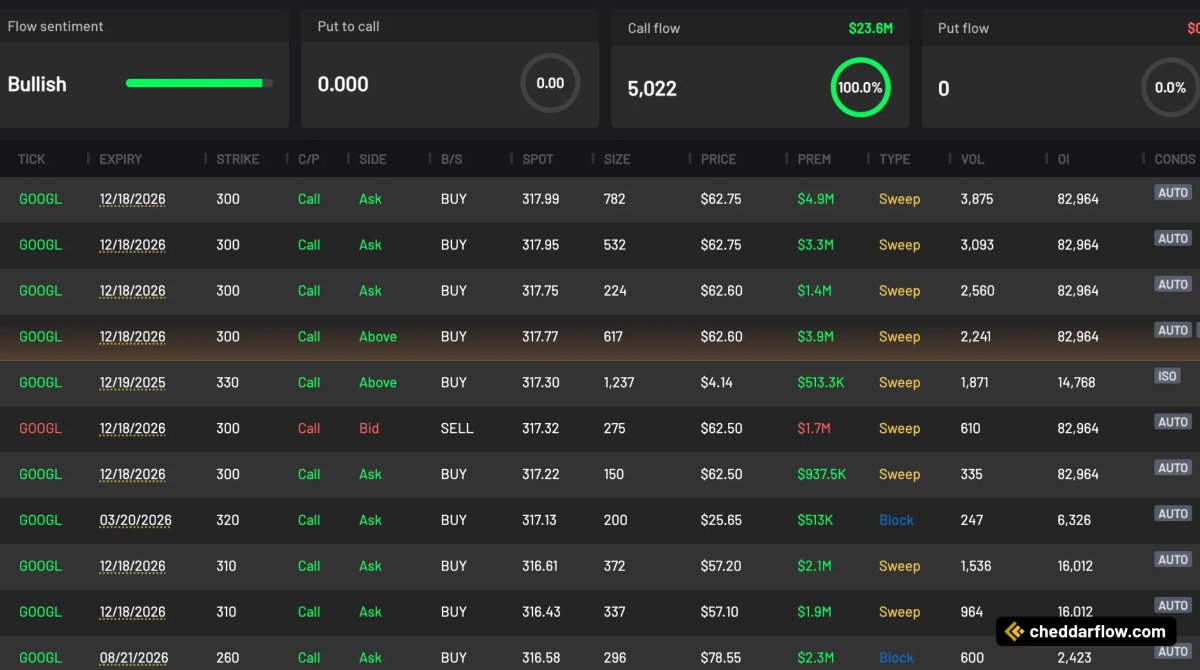Click Sweep type in the 3,093 volume row
Viewport: 1200px width, 670px height.
pos(899,245)
